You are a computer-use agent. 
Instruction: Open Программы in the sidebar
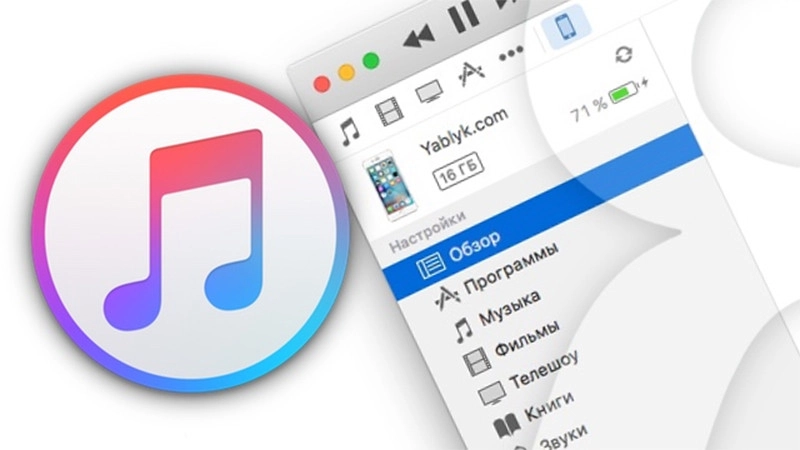pyautogui.click(x=511, y=268)
